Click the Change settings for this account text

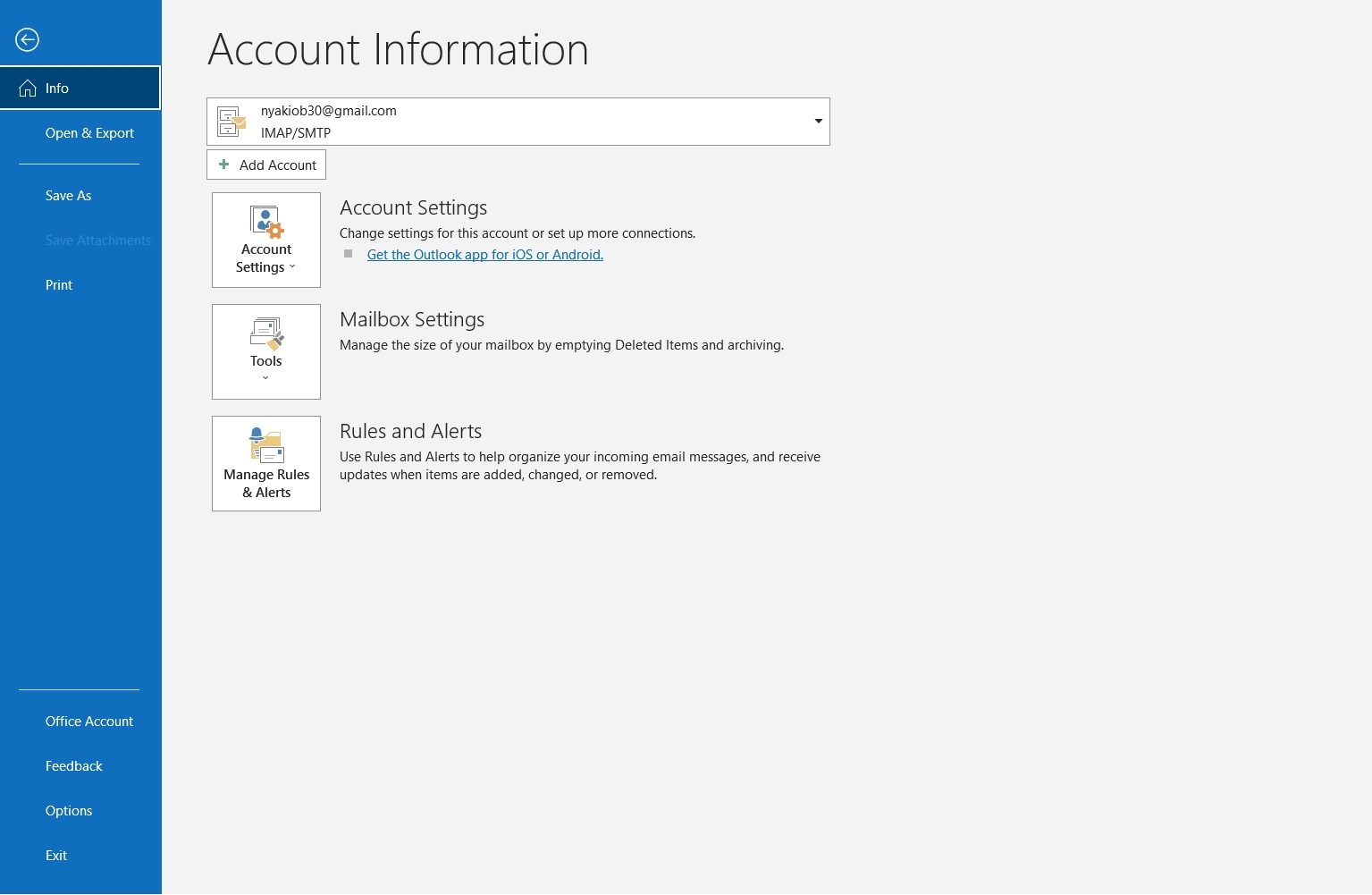(518, 233)
